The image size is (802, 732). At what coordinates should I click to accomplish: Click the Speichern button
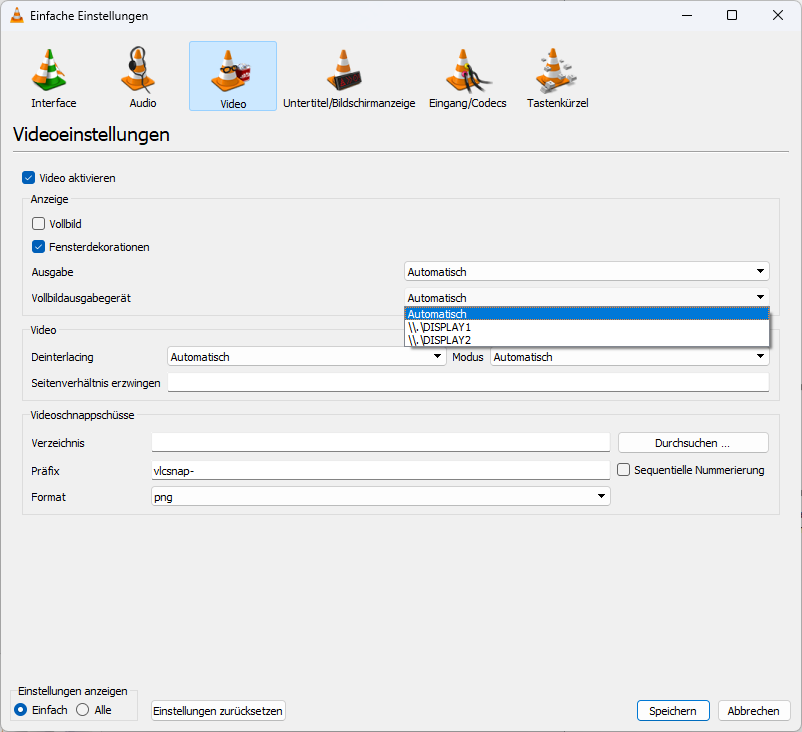[x=673, y=711]
